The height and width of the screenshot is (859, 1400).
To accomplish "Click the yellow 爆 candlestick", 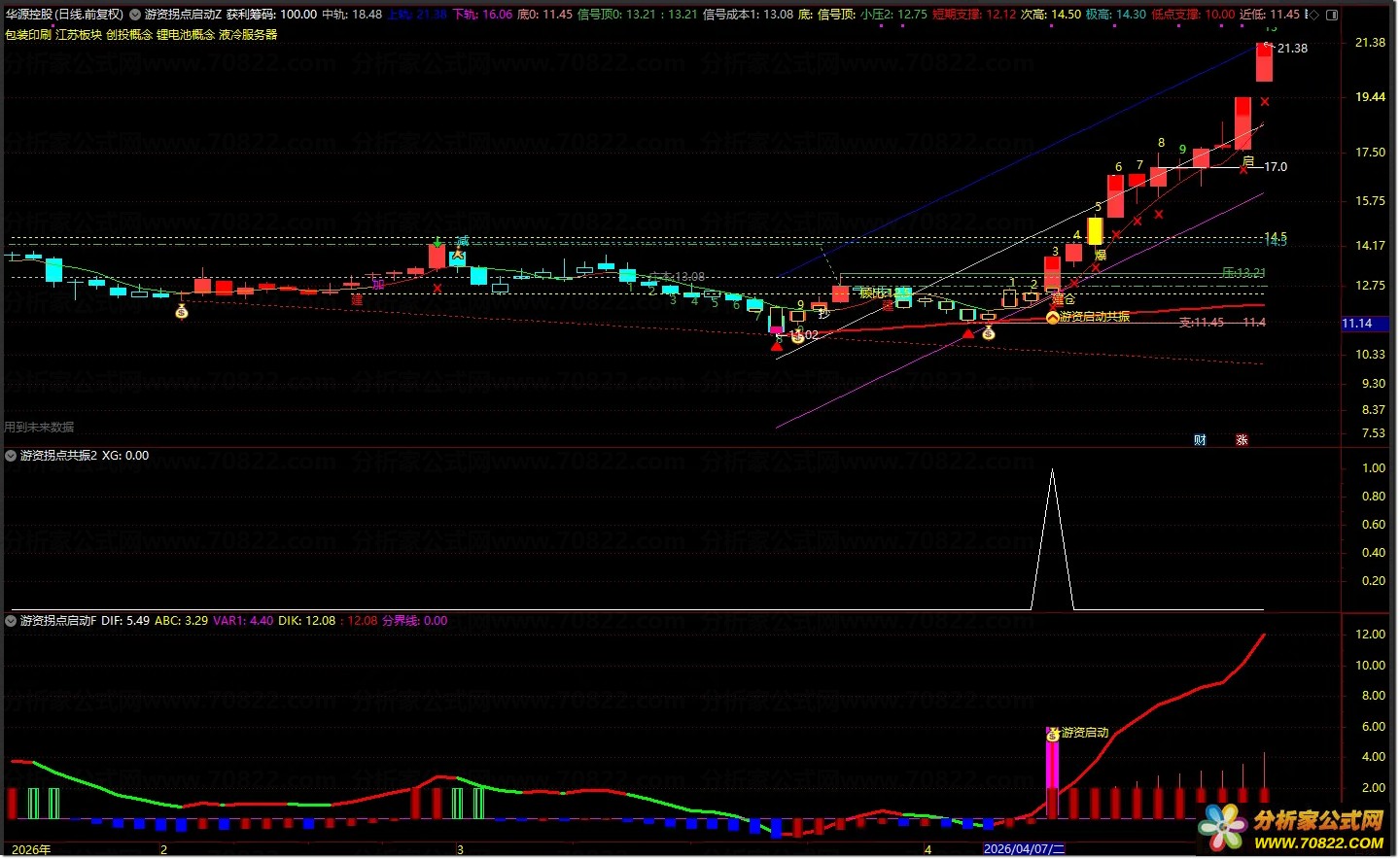I will 1095,231.
